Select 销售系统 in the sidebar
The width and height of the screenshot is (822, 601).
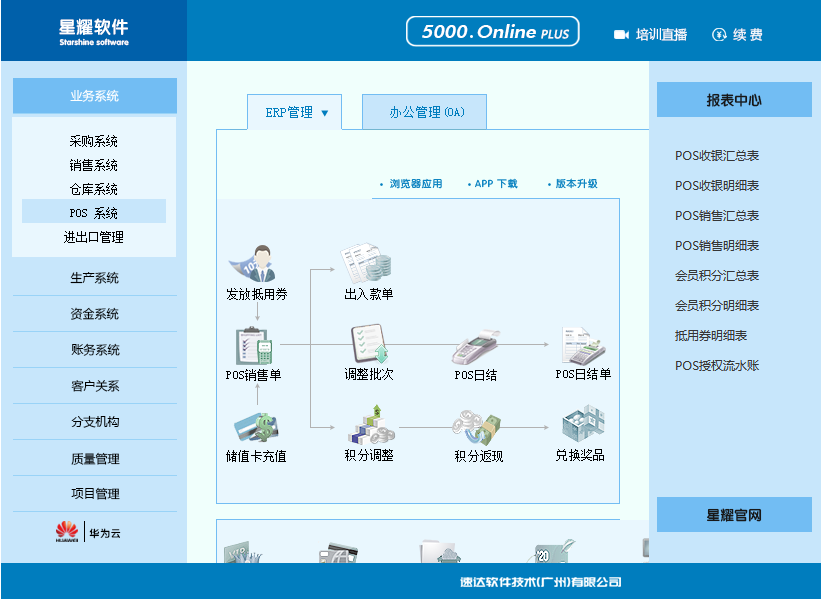coord(93,165)
